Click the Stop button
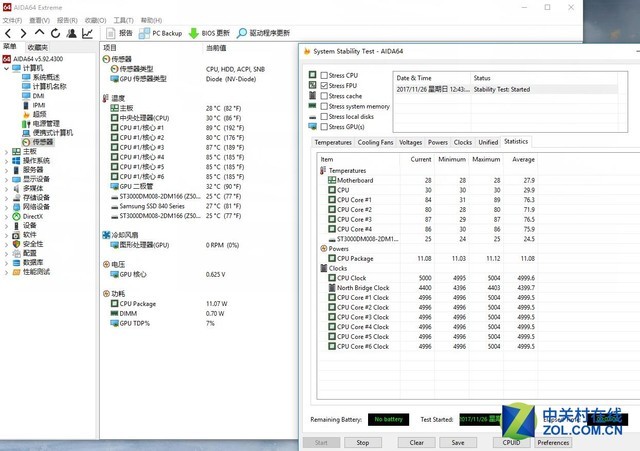This screenshot has width=640, height=451. click(362, 443)
